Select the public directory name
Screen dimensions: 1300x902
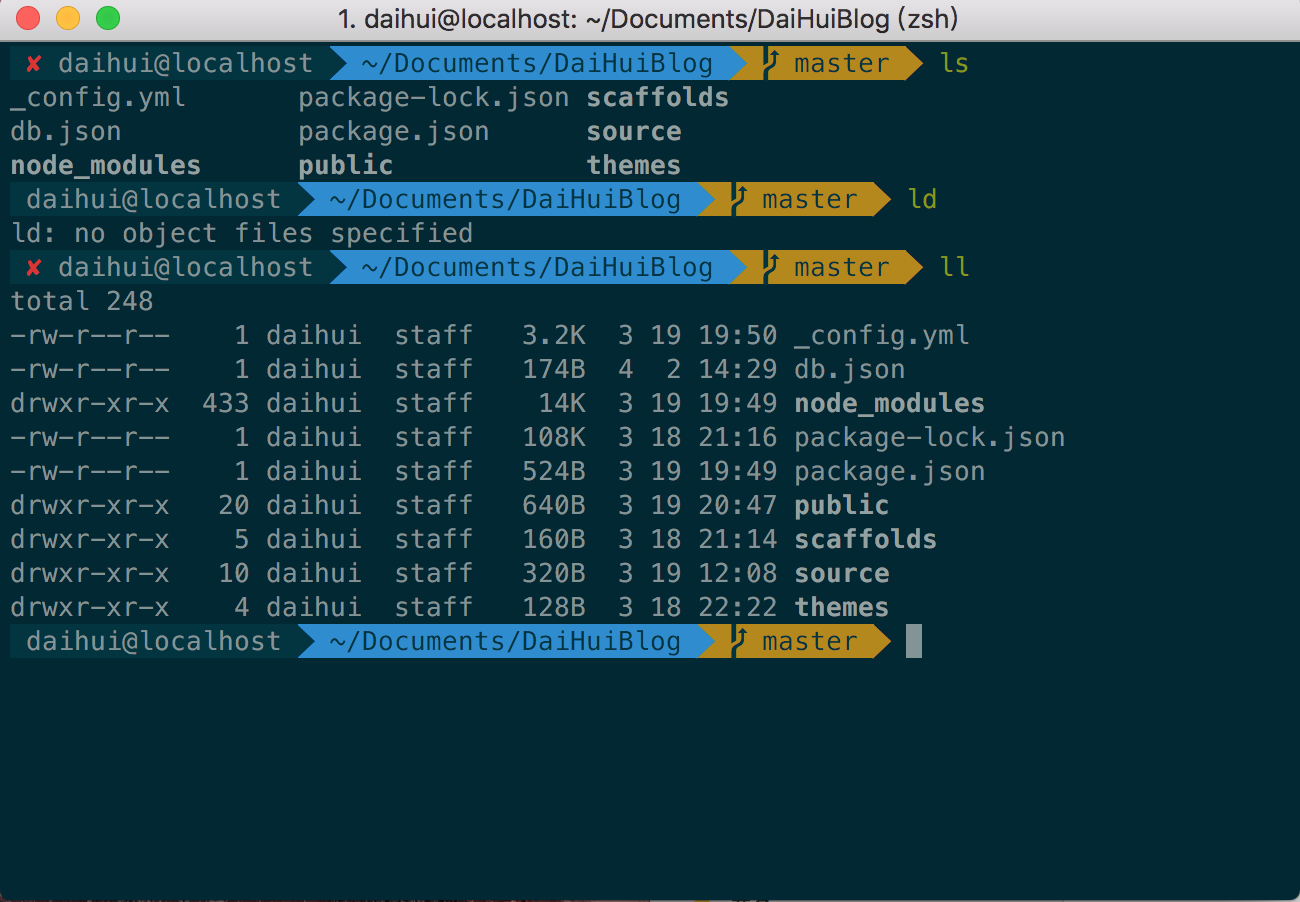[841, 505]
